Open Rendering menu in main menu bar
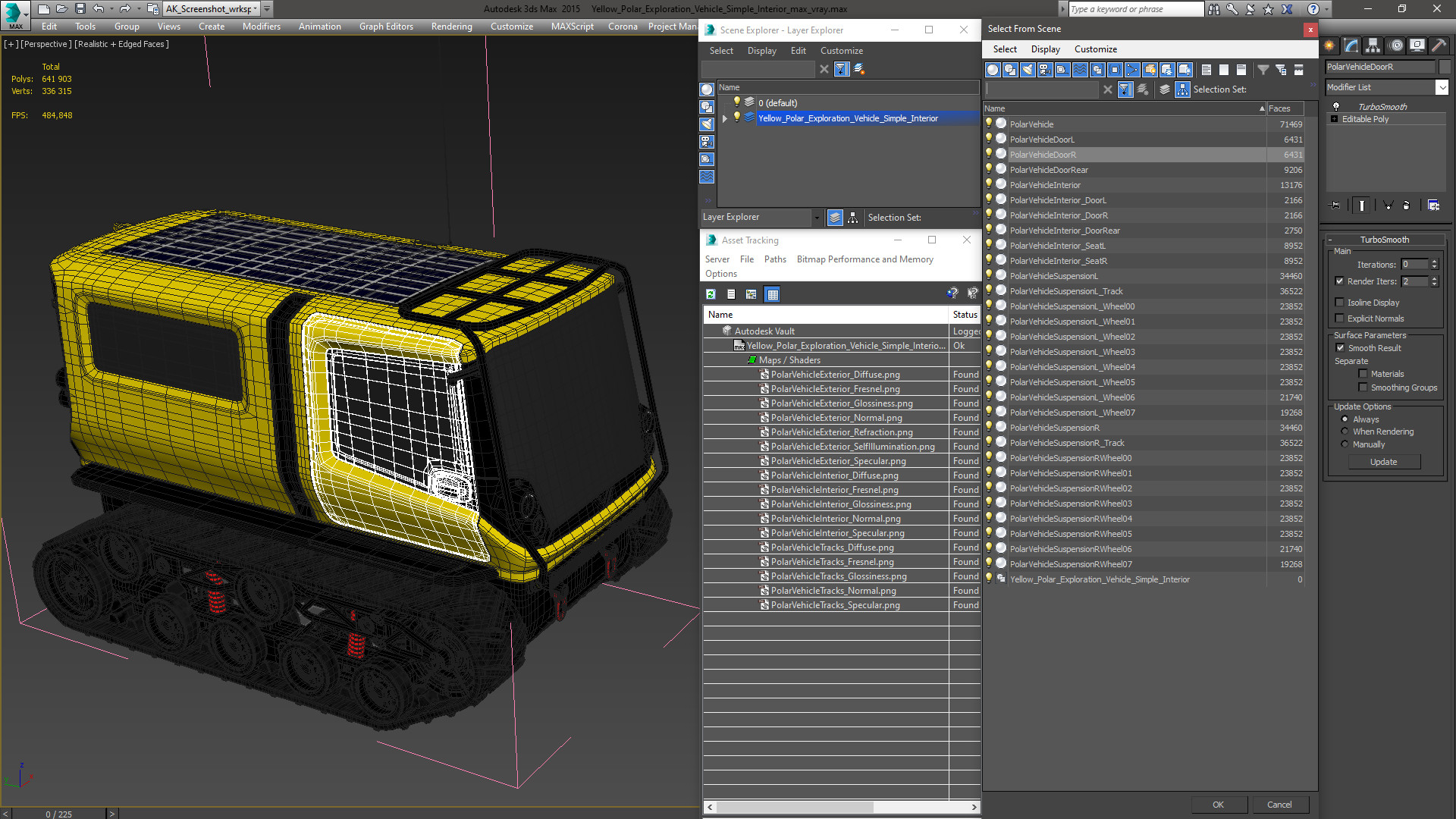 451,27
